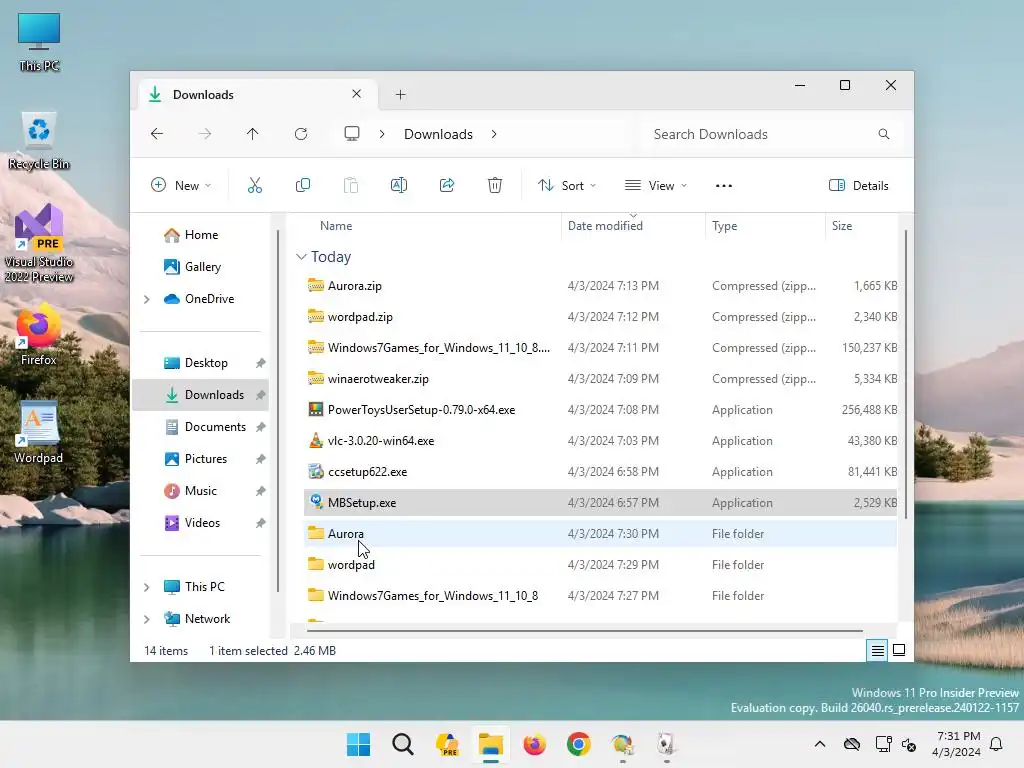
Task: Click the Cut scissors icon in toolbar
Action: pos(255,185)
